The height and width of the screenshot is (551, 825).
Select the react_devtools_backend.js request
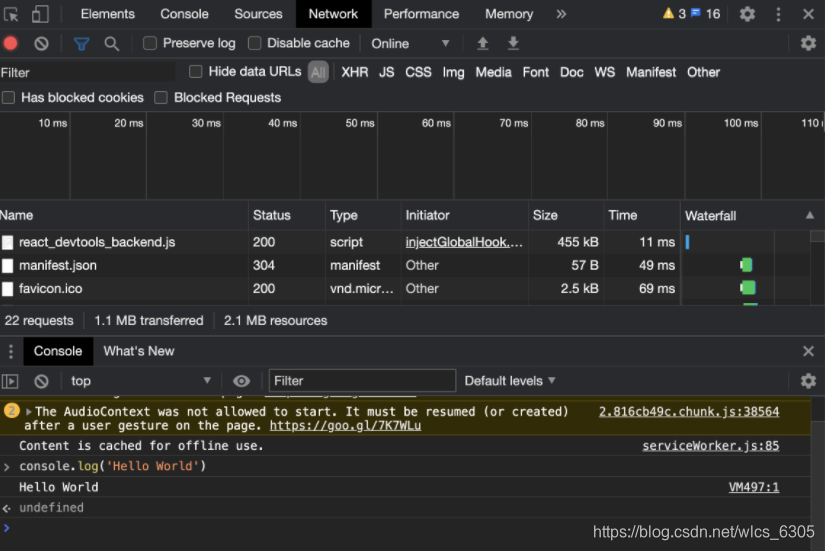97,242
